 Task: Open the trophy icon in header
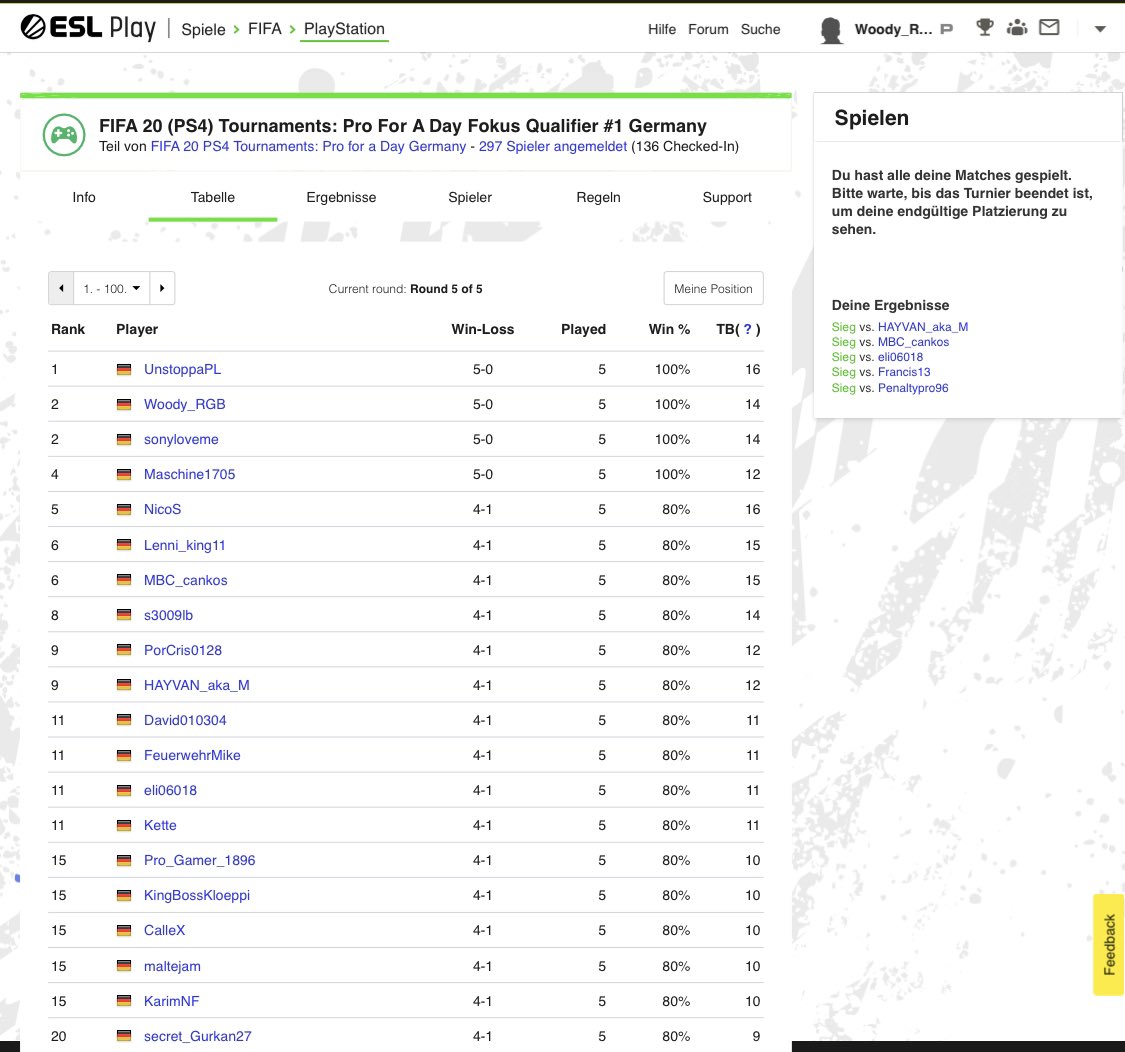point(984,28)
